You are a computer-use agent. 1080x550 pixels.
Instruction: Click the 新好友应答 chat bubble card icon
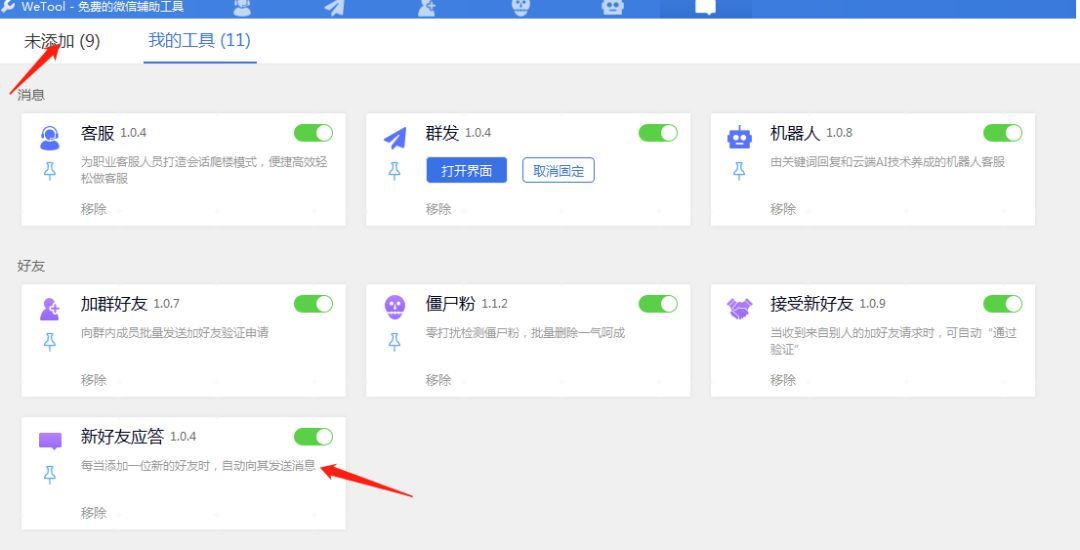[x=50, y=441]
